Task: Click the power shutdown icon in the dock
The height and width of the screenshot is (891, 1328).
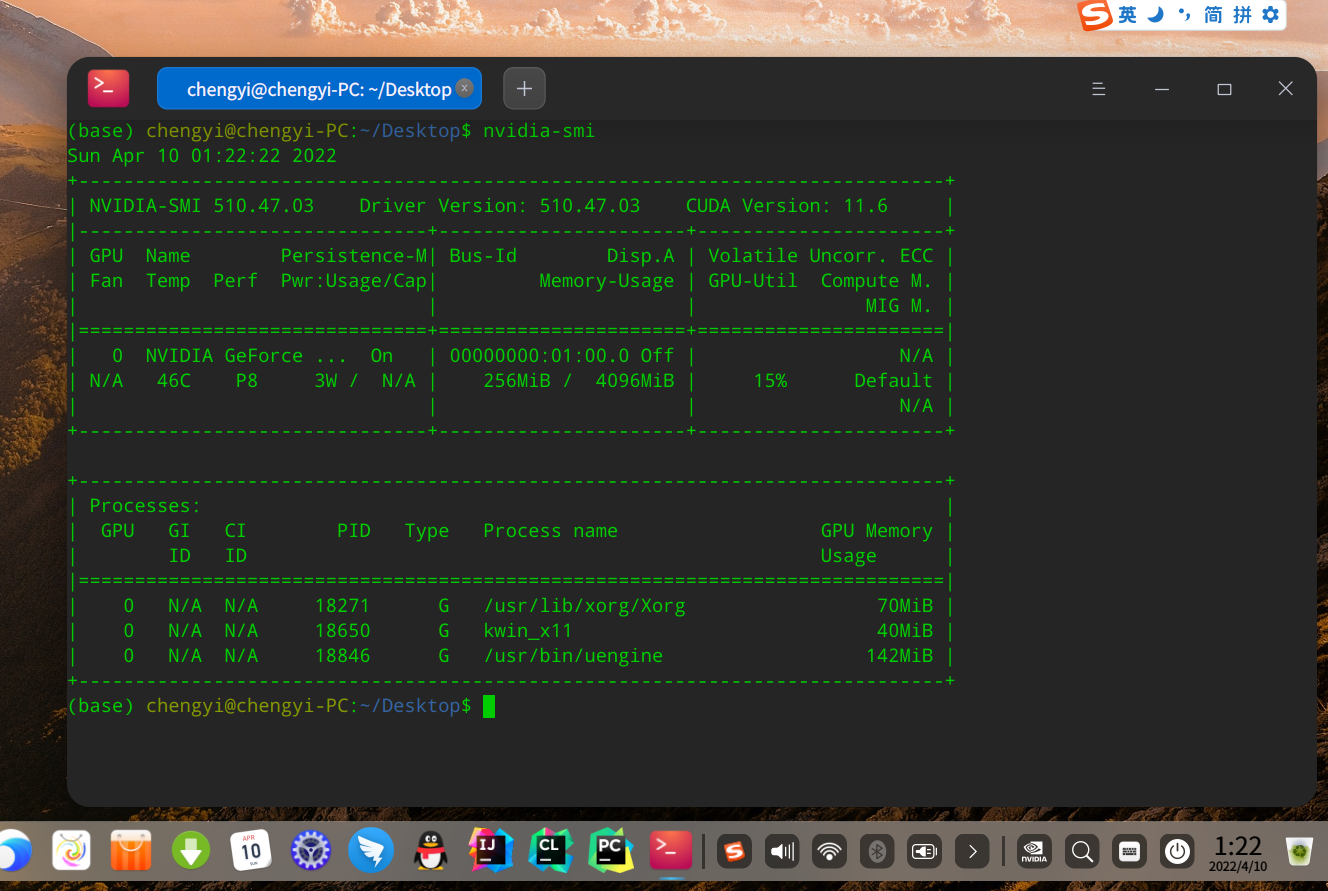Action: [x=1178, y=852]
